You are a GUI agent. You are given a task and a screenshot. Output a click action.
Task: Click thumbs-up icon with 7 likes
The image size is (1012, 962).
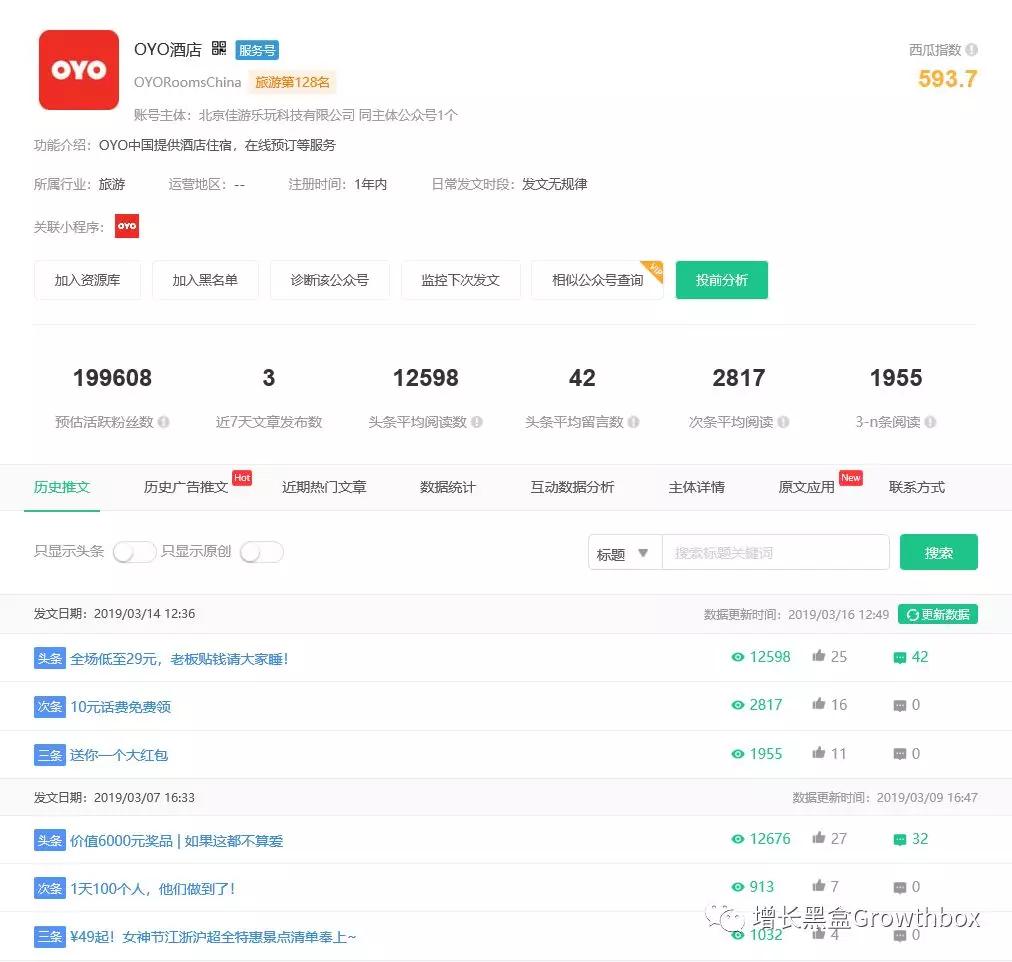click(818, 886)
